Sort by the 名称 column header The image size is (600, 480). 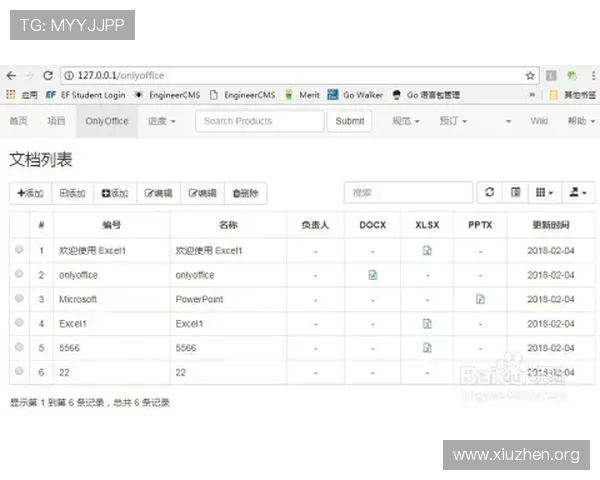click(228, 225)
